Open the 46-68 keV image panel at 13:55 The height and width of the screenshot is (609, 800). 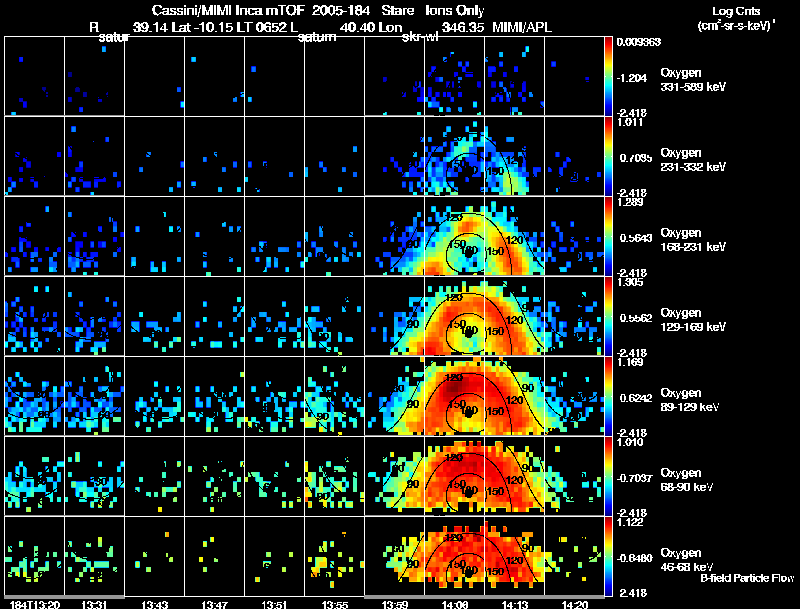[335, 556]
